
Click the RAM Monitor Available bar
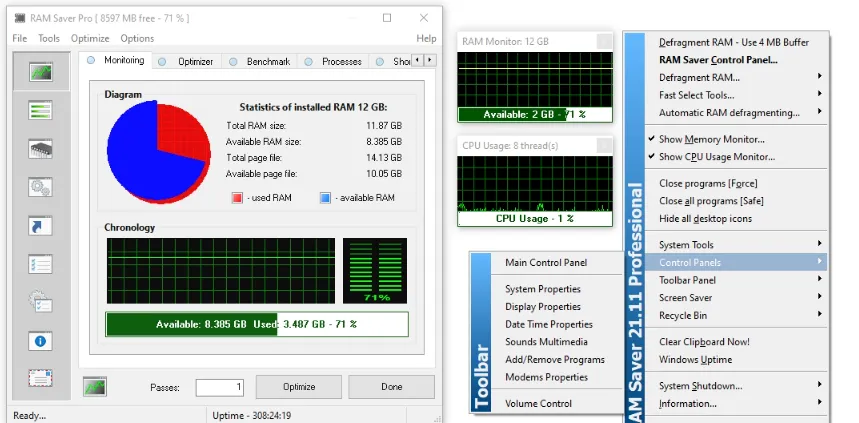click(535, 115)
